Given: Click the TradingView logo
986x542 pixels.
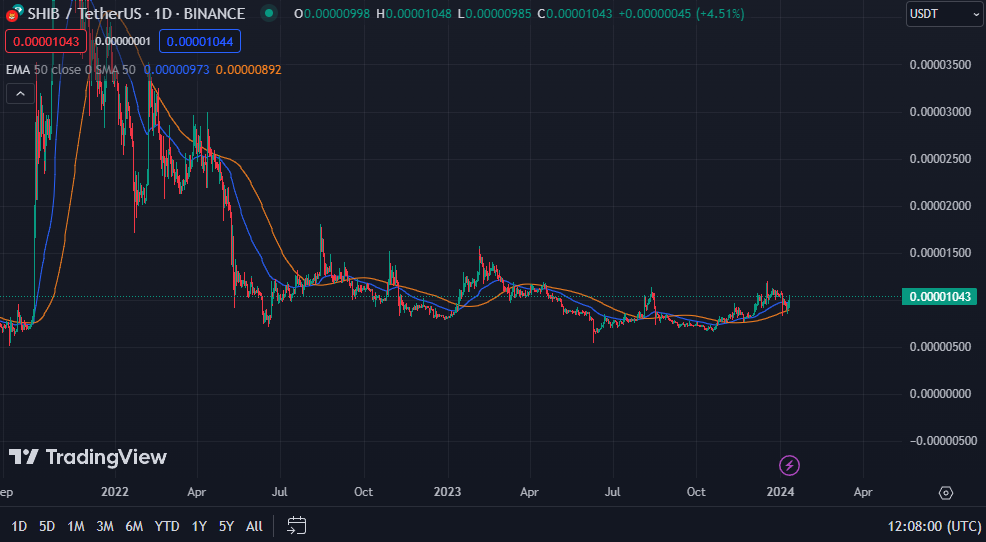Looking at the screenshot, I should pyautogui.click(x=87, y=457).
